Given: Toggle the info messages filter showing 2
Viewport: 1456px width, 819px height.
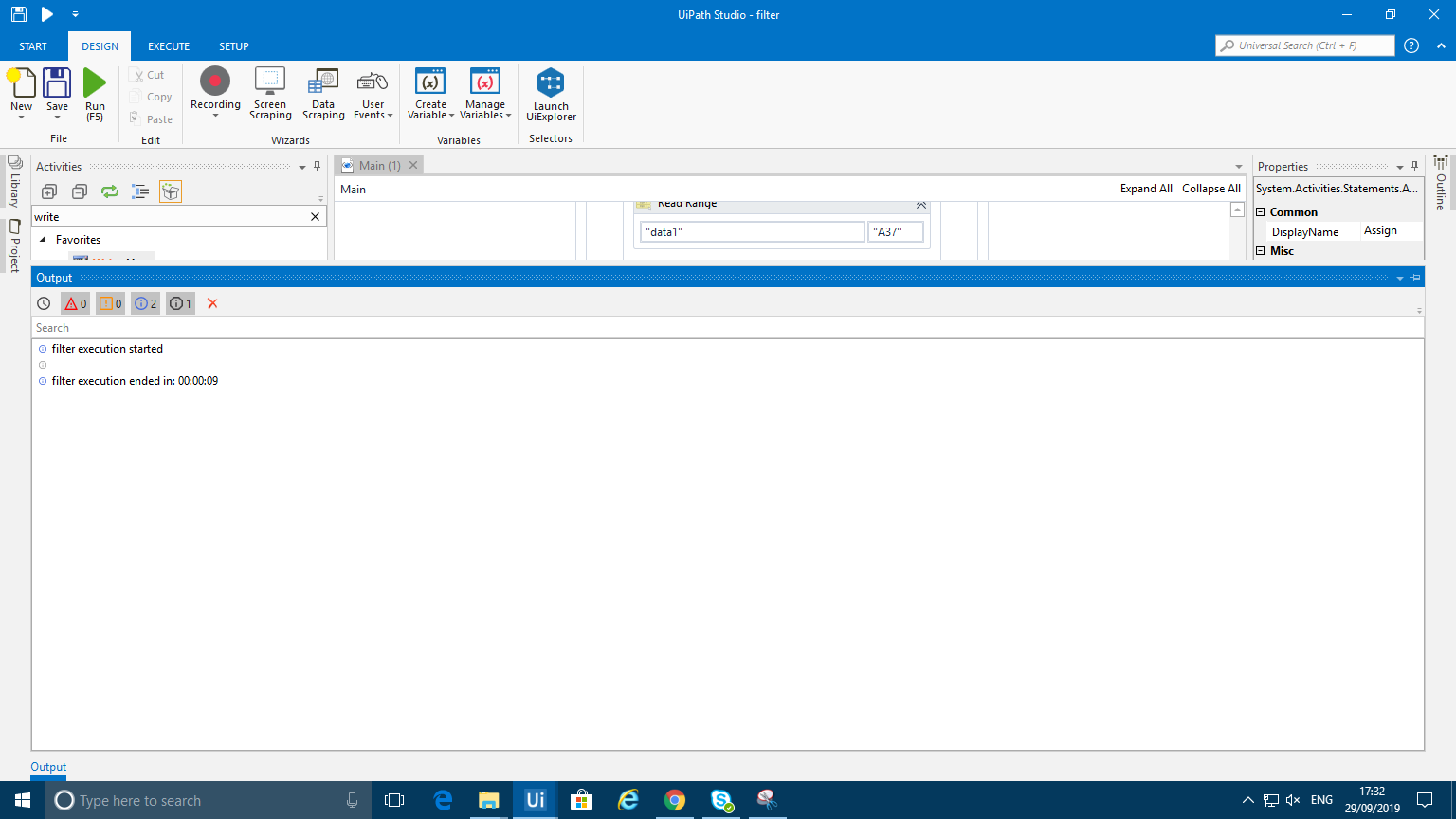Looking at the screenshot, I should click(x=145, y=303).
